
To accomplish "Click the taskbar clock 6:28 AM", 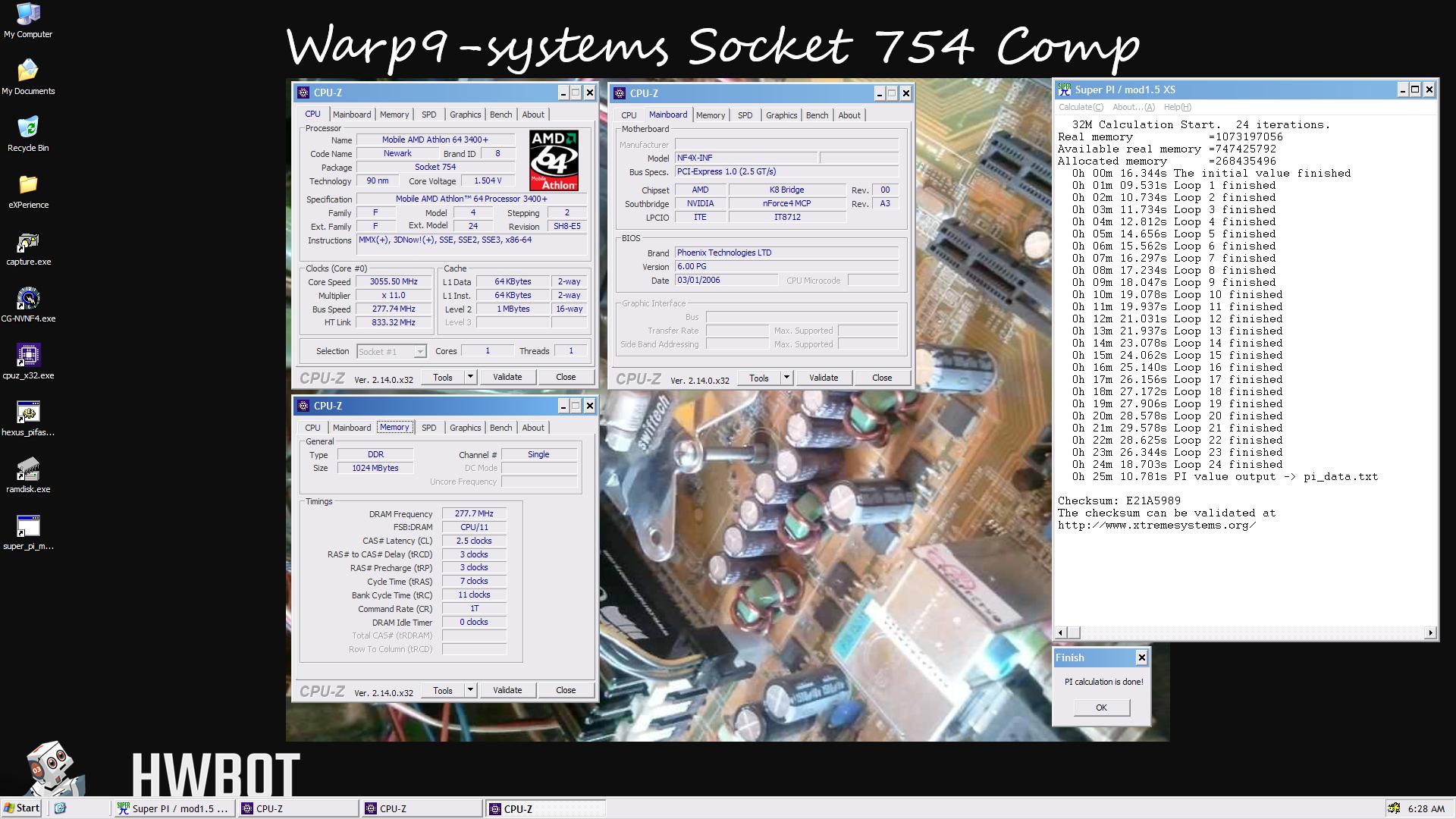I will [x=1426, y=808].
